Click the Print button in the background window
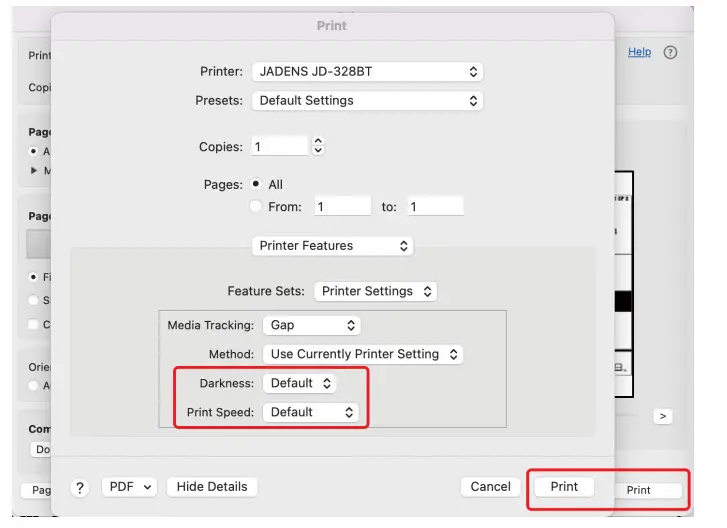The image size is (727, 528). [648, 490]
